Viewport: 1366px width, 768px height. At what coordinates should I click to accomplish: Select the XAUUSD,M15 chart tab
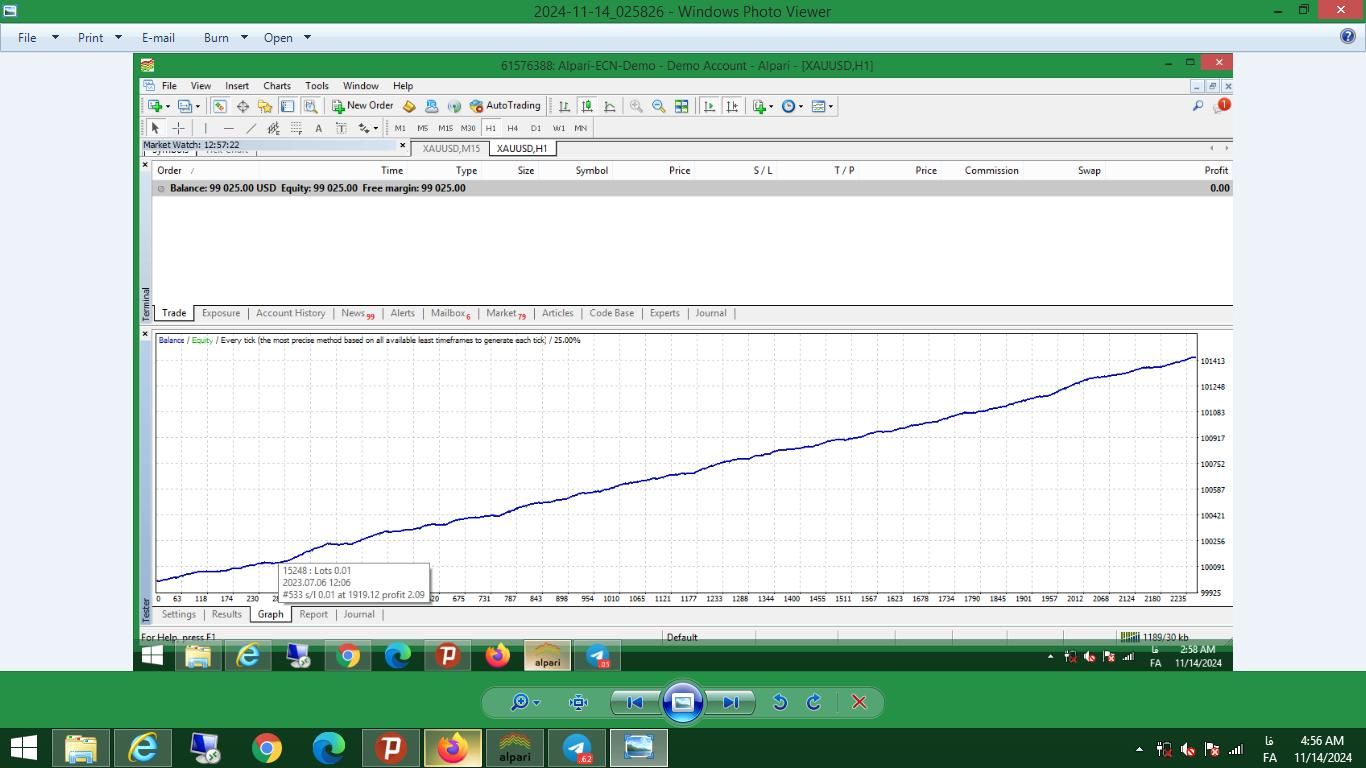tap(451, 148)
